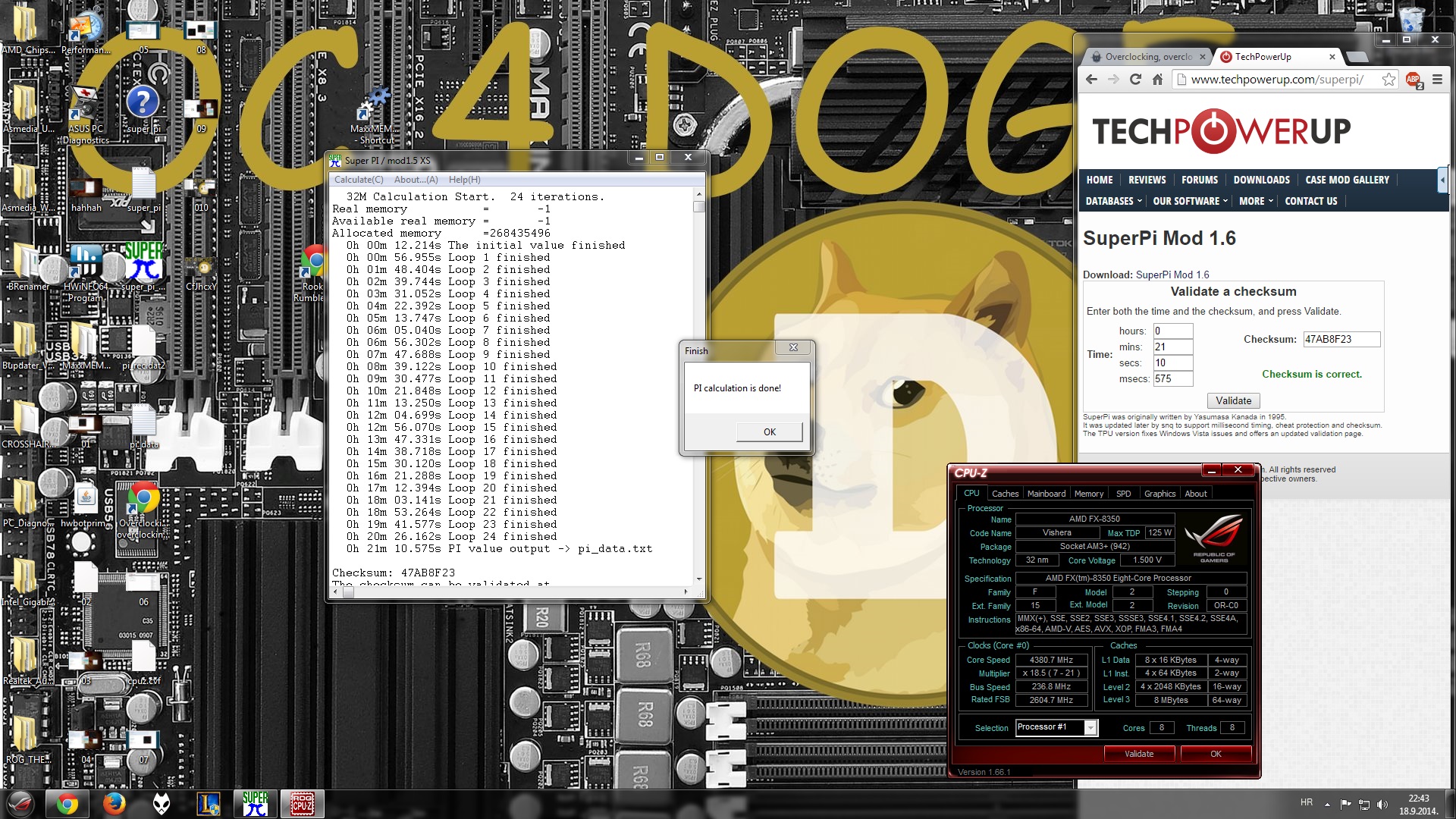1456x819 pixels.
Task: Open the pi_data file on desktop
Action: 143,425
